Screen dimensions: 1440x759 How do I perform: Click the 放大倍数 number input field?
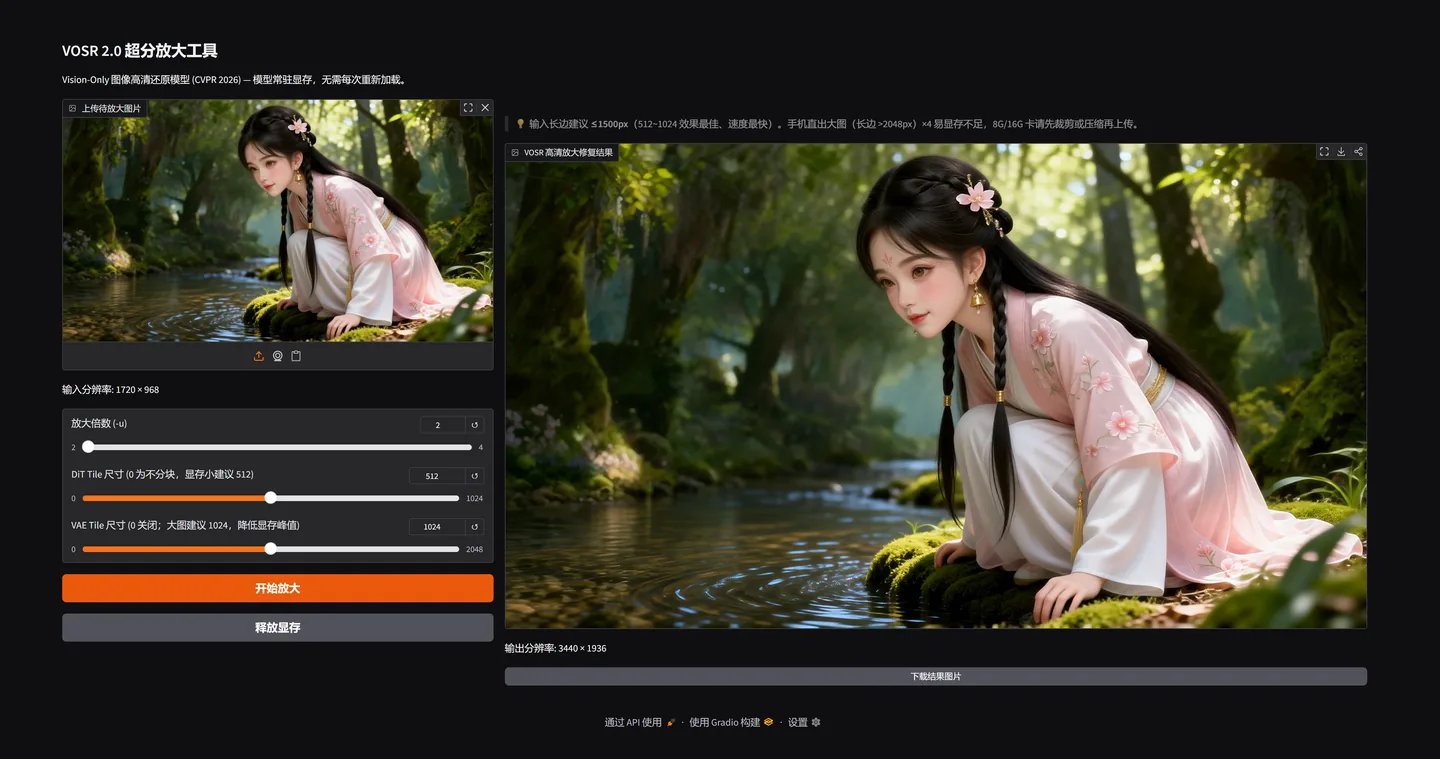pos(442,425)
